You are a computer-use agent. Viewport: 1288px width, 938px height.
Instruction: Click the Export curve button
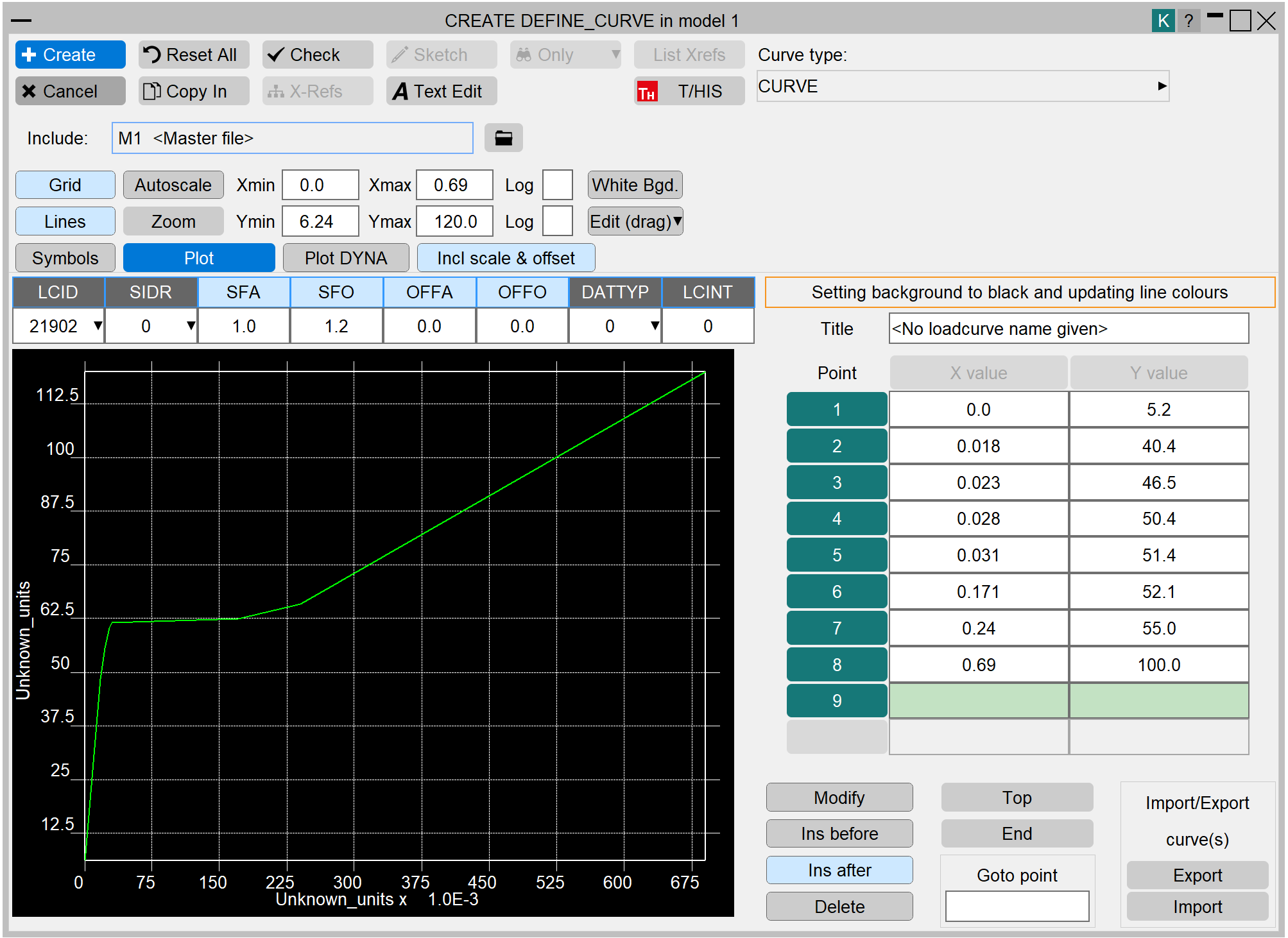pos(1197,875)
